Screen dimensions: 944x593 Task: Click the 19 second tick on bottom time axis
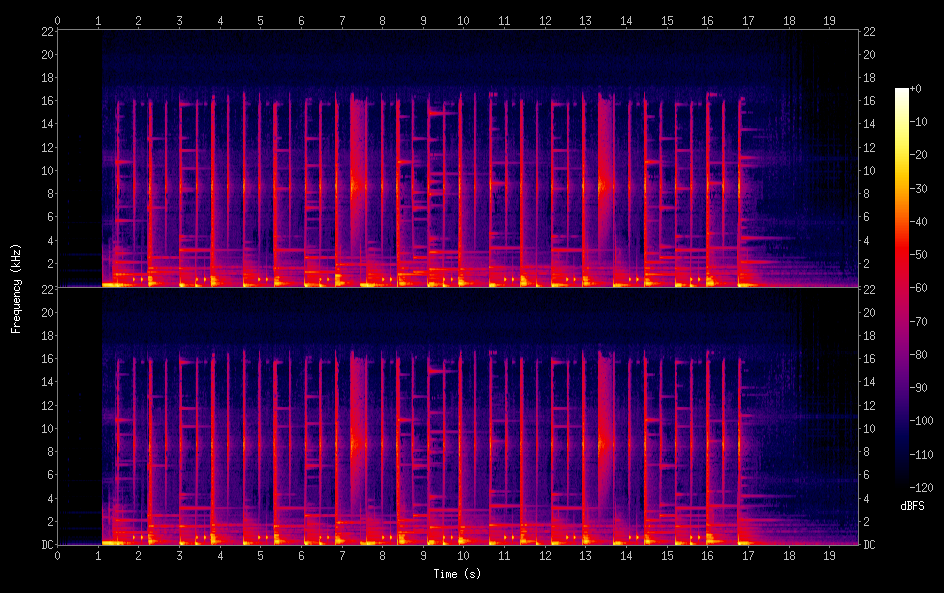tap(828, 554)
